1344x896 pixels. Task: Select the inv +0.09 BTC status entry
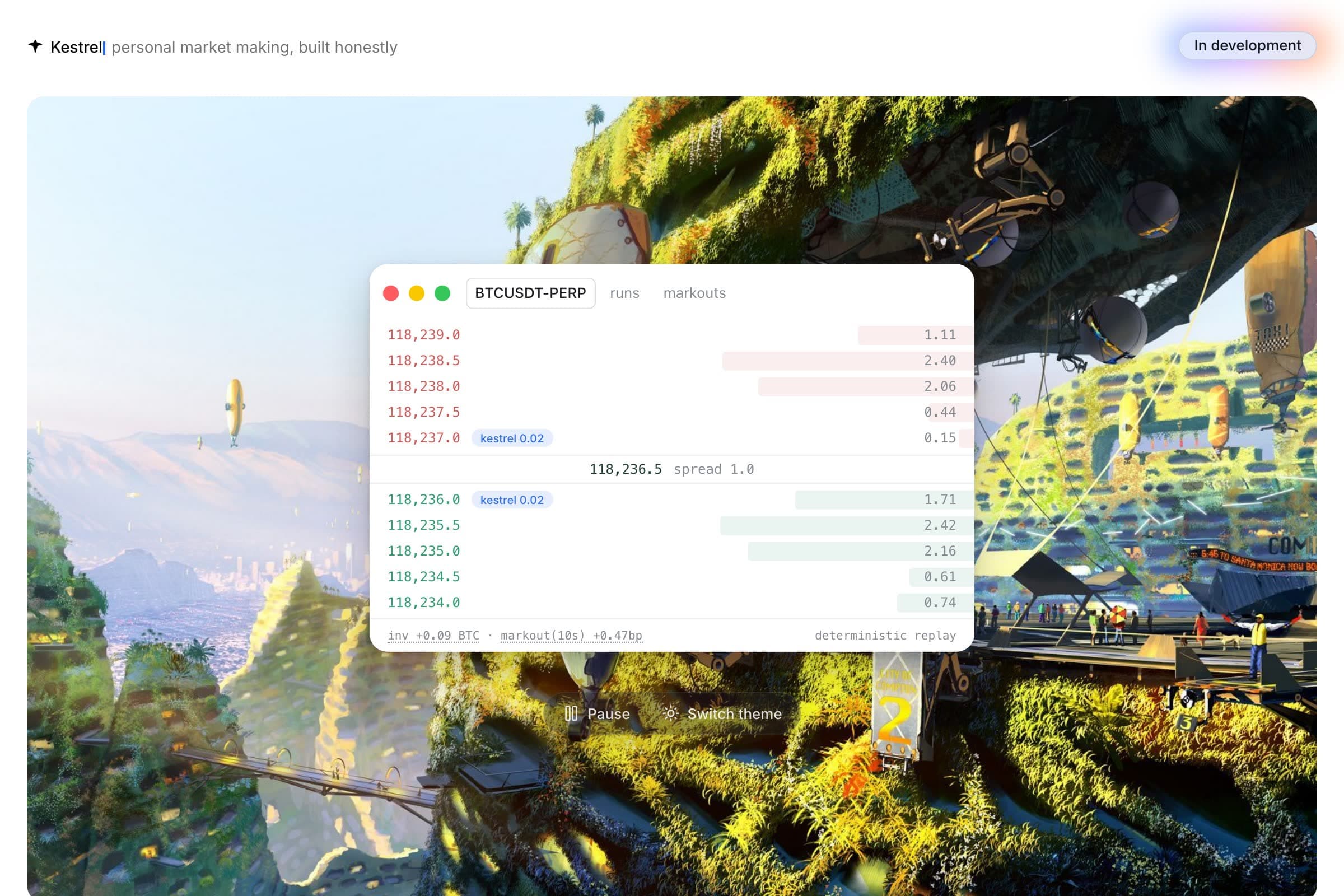click(x=433, y=636)
